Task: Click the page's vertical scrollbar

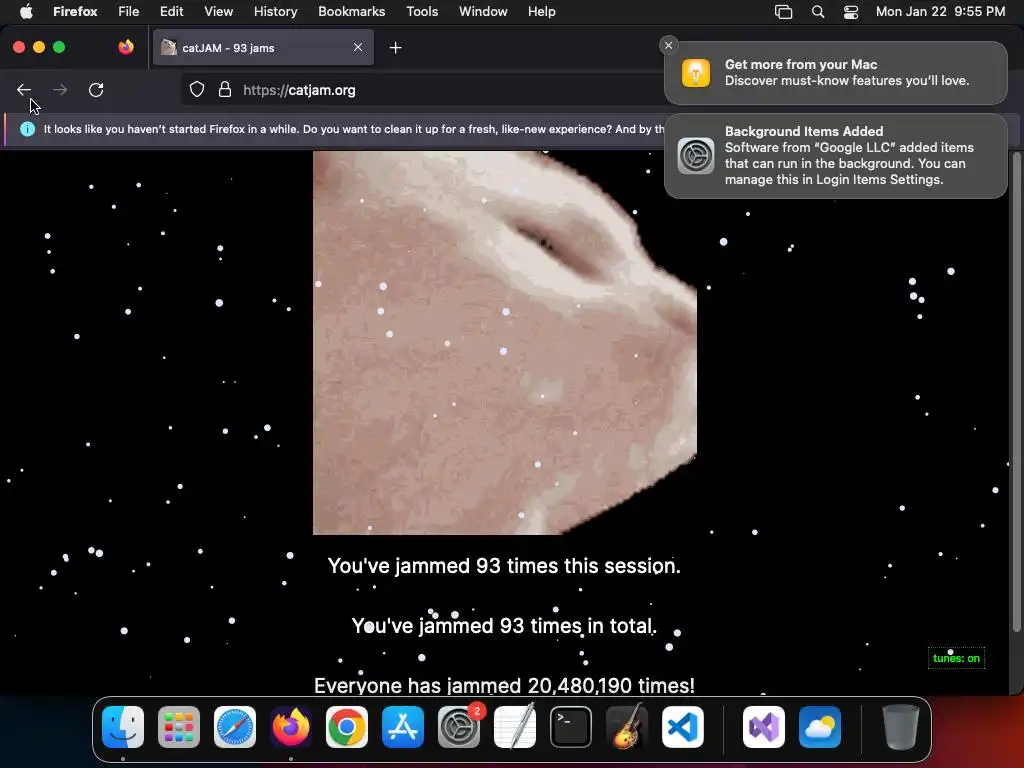Action: click(x=1016, y=392)
